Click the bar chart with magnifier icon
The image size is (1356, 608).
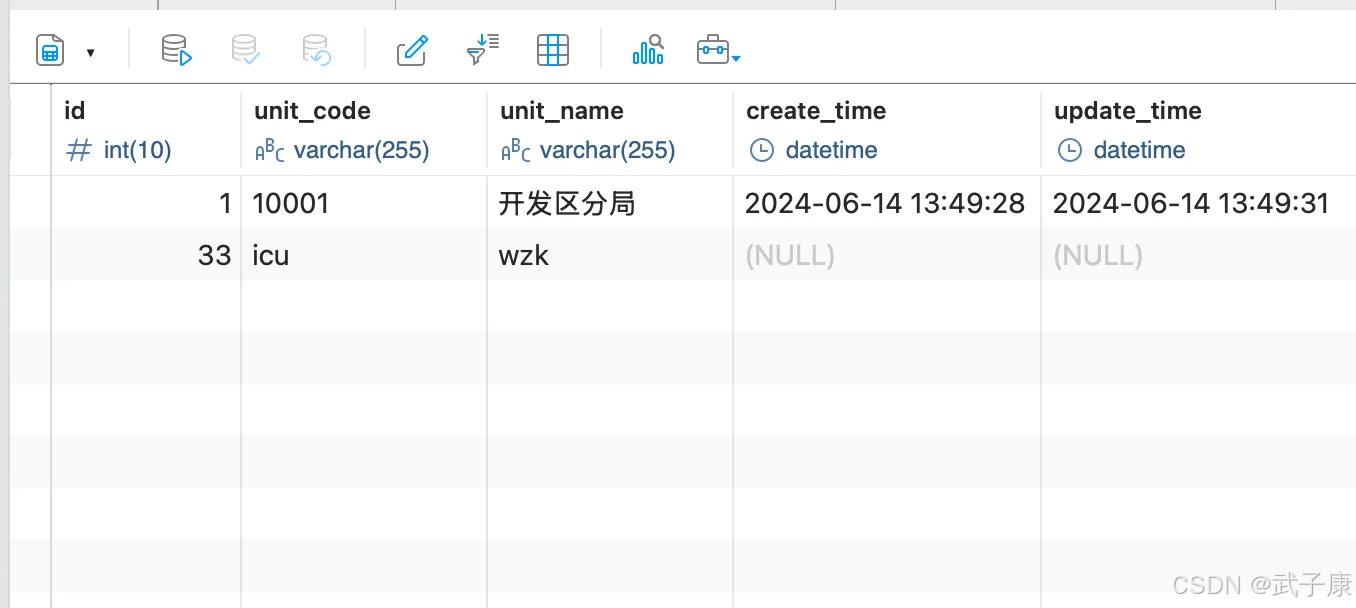648,50
